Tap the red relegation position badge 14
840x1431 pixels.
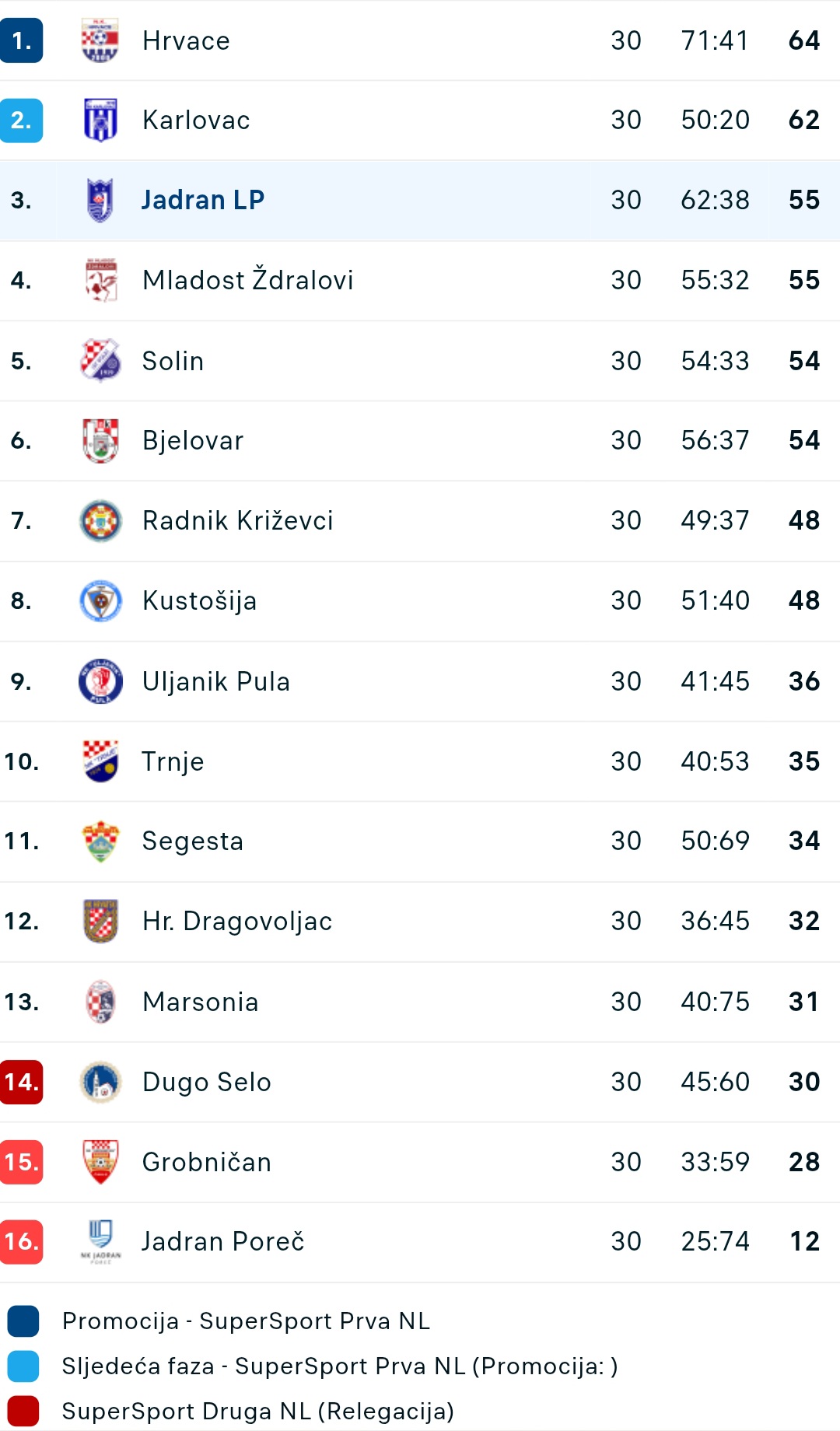click(x=21, y=1082)
